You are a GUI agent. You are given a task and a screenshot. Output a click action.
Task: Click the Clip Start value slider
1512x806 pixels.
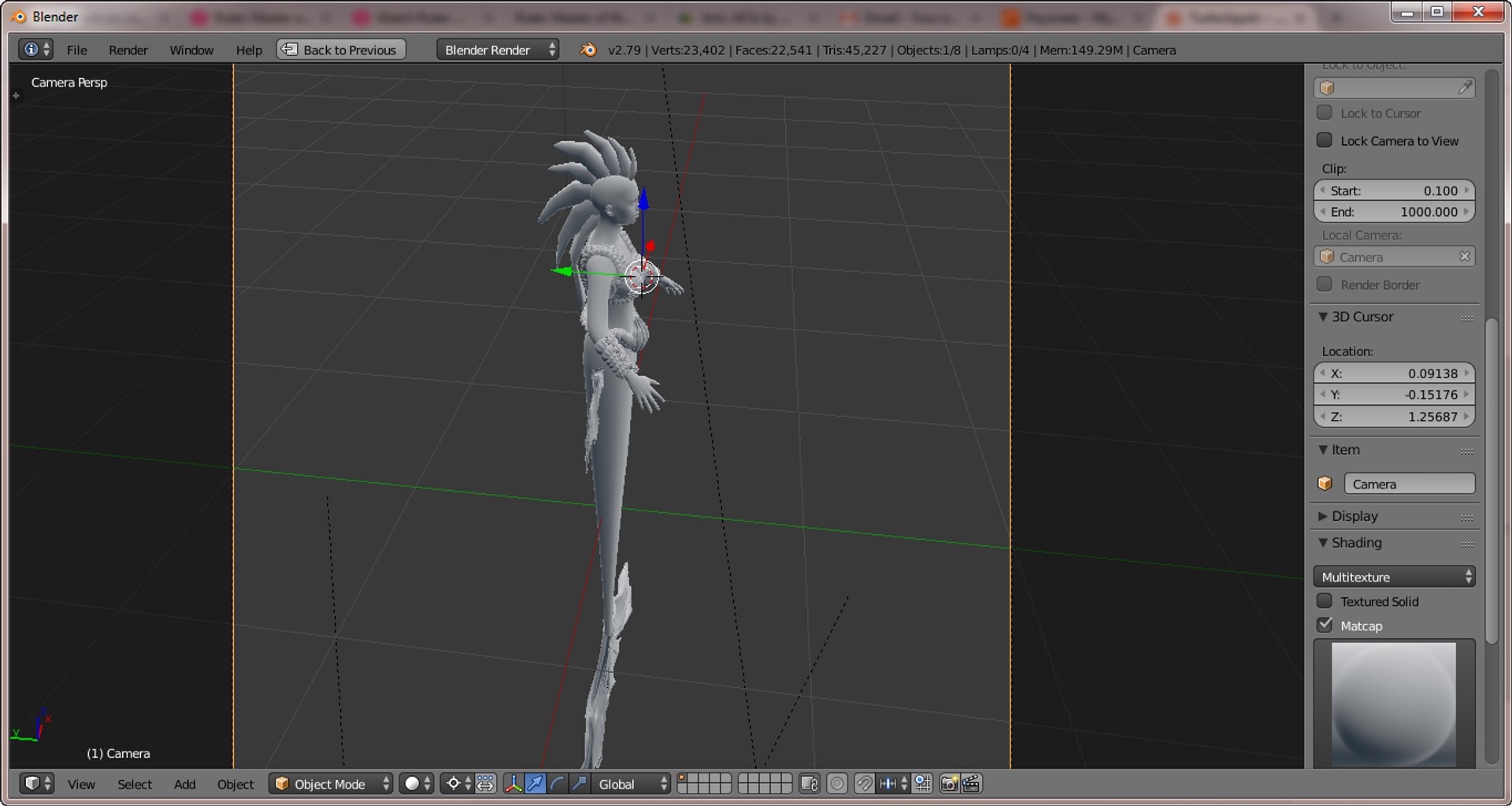1394,191
